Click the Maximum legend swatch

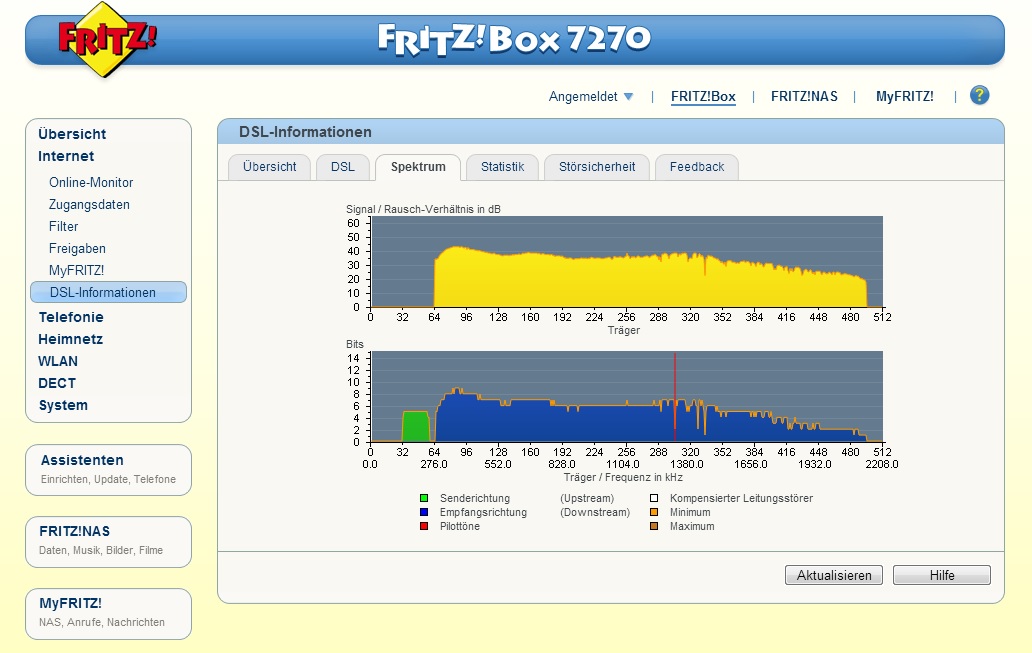(x=654, y=526)
